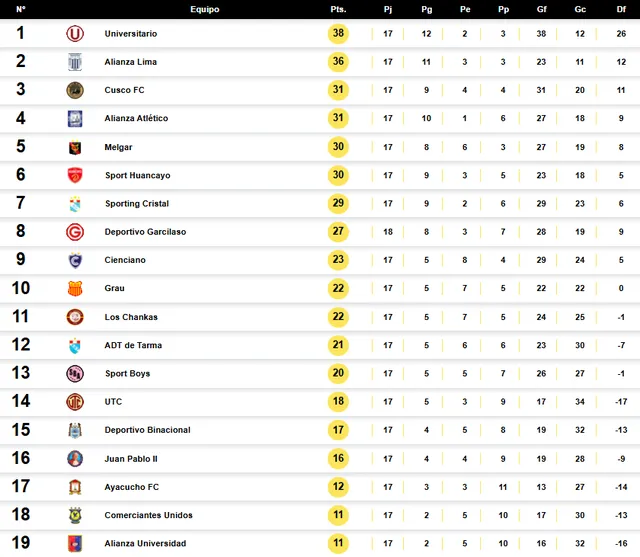Select the Cusco FC round badge
Image resolution: width=640 pixels, height=557 pixels.
(75, 90)
